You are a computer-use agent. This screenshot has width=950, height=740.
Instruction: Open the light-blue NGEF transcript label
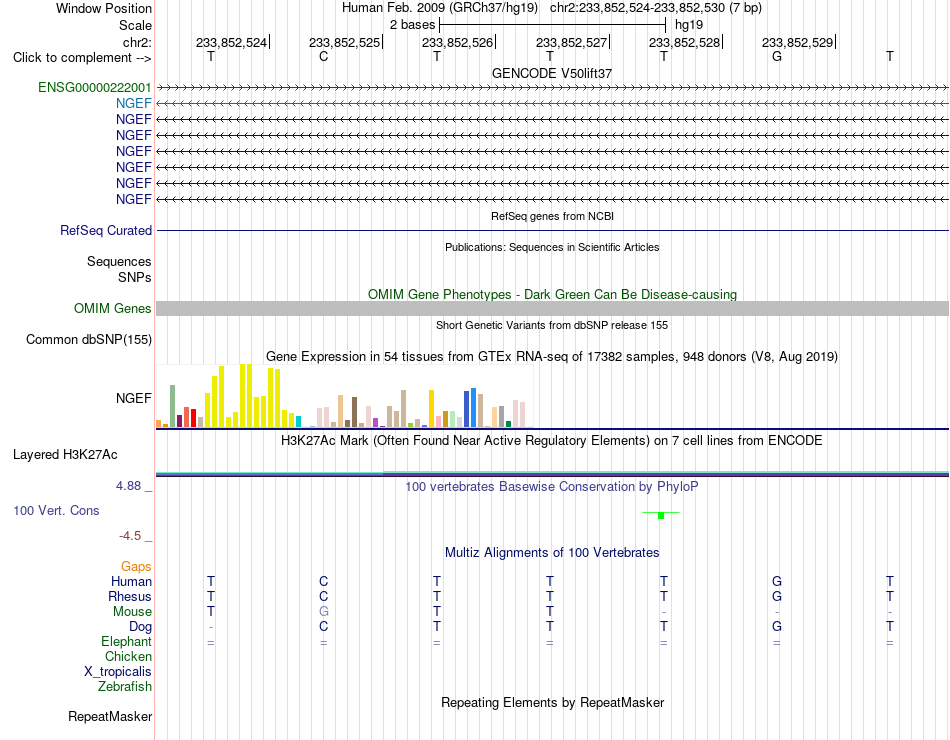(133, 103)
